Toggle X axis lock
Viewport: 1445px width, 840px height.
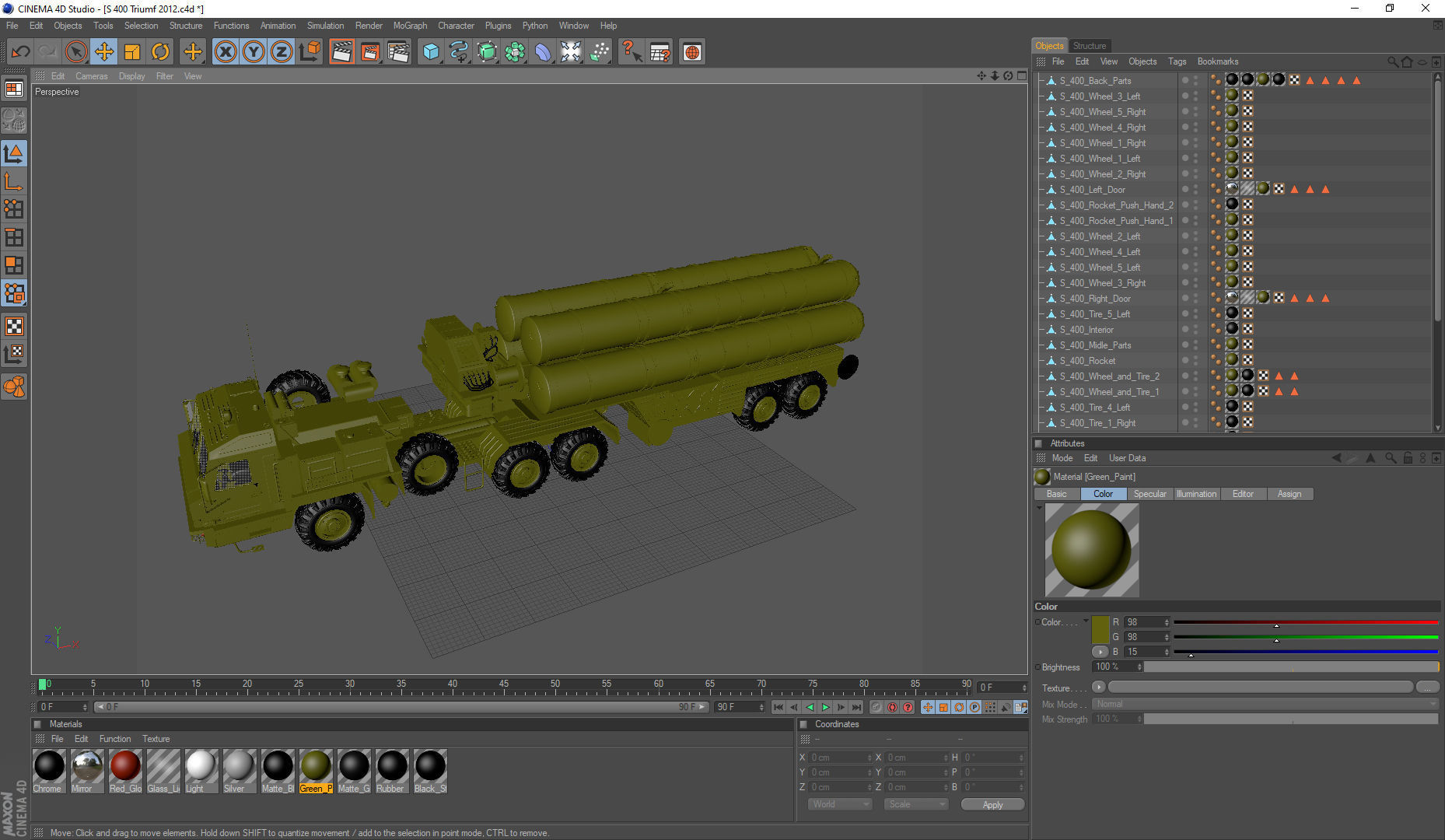tap(226, 52)
